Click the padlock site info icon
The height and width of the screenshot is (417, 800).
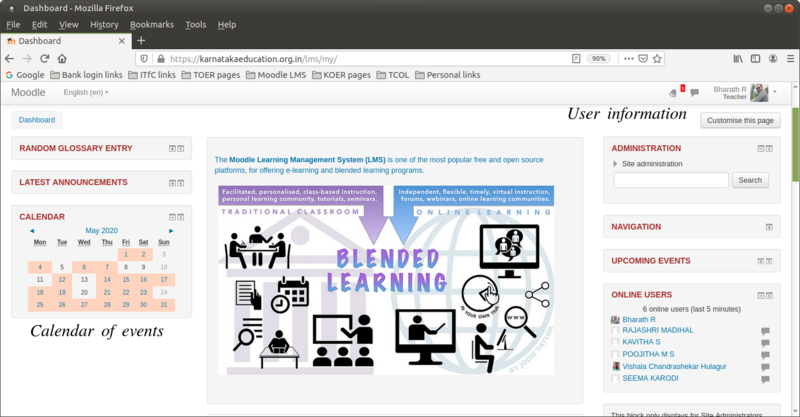(x=161, y=59)
